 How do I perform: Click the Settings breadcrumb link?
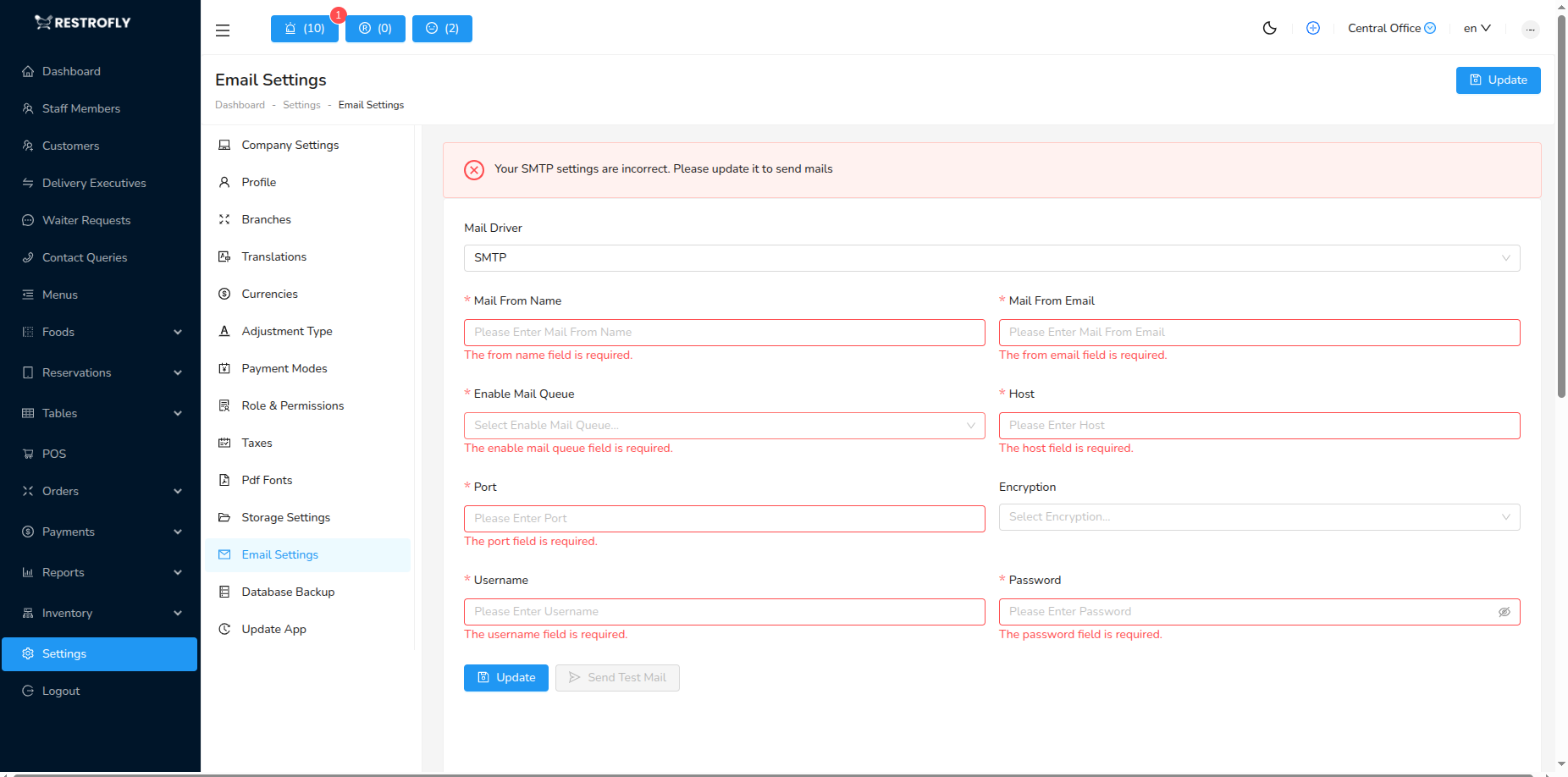[301, 105]
